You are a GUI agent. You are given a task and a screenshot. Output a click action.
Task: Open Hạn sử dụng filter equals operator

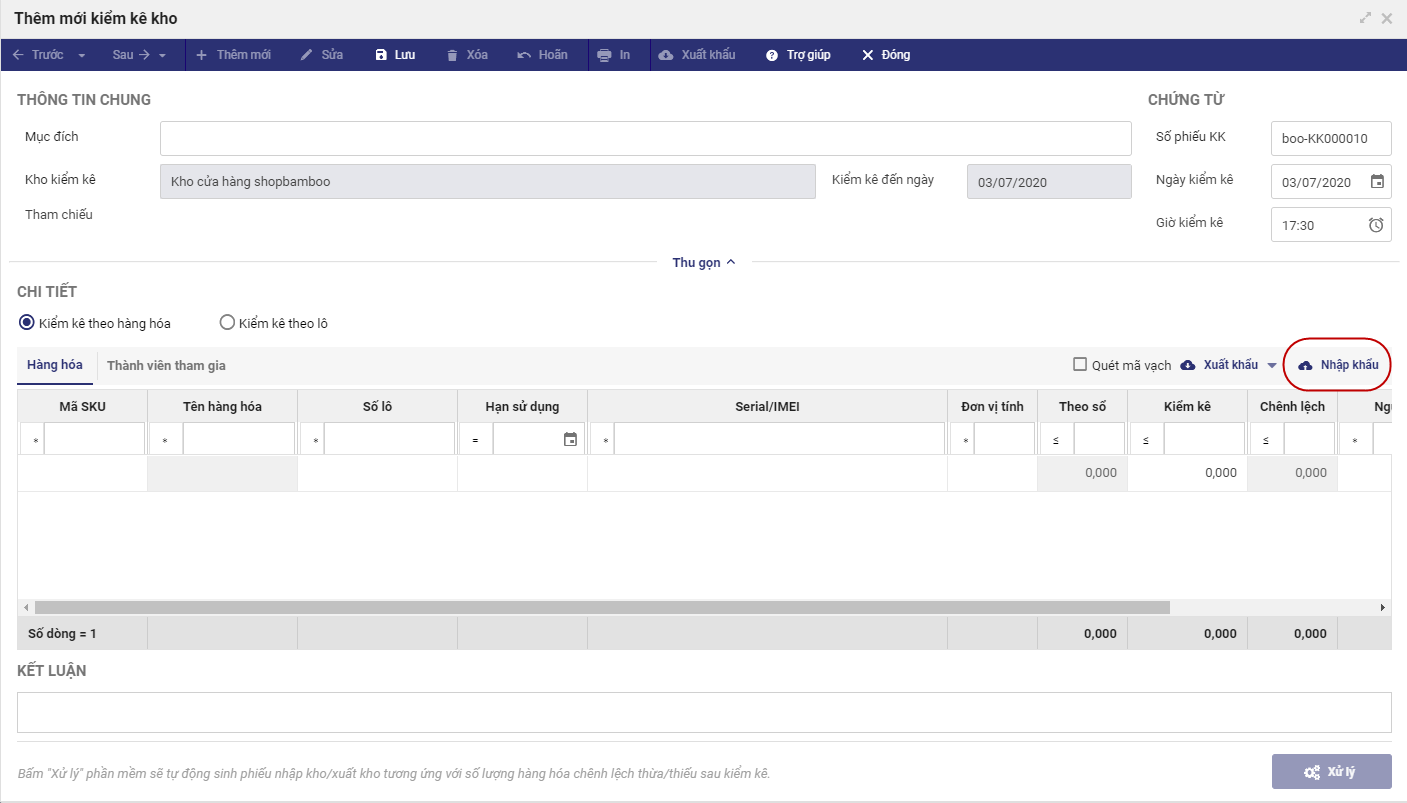pyautogui.click(x=476, y=439)
